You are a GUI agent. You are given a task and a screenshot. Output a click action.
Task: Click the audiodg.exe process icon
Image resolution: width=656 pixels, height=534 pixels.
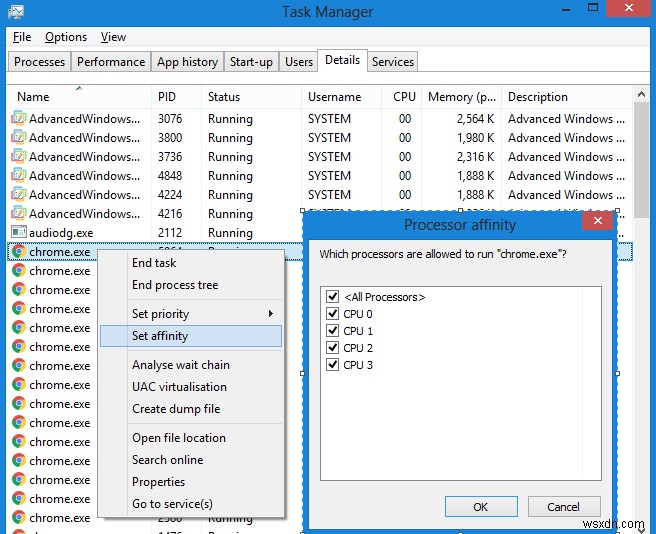coord(18,232)
